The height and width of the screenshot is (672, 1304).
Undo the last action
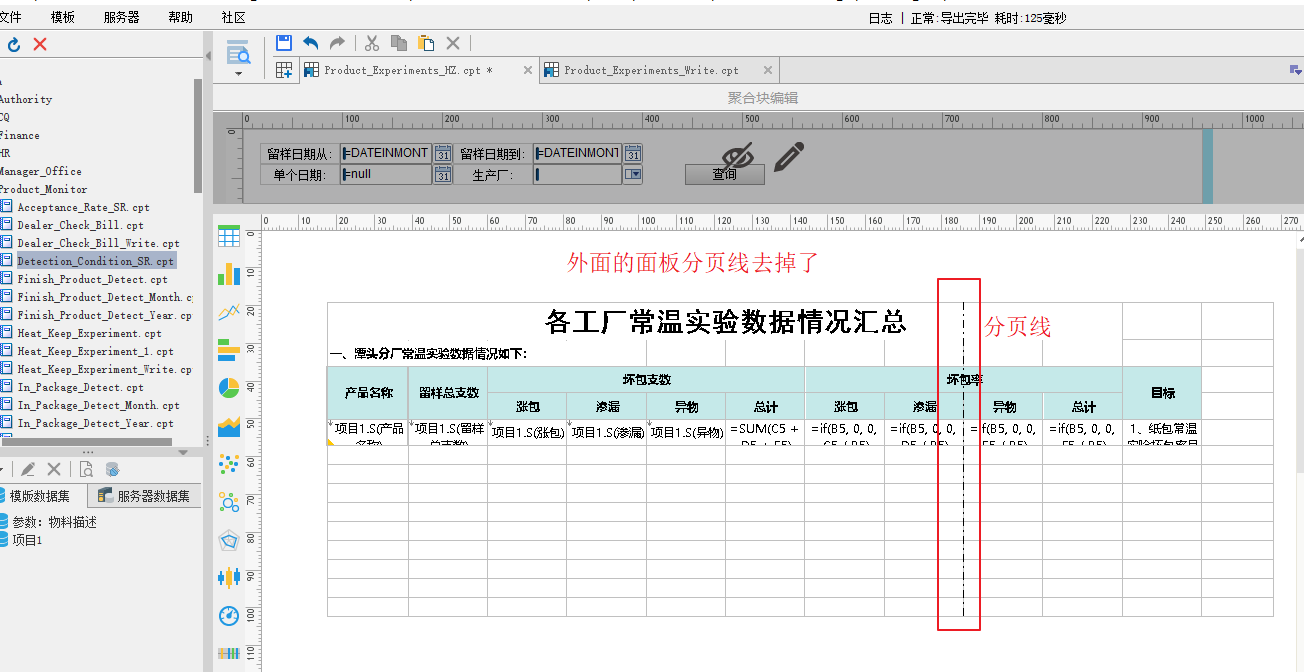(x=311, y=43)
